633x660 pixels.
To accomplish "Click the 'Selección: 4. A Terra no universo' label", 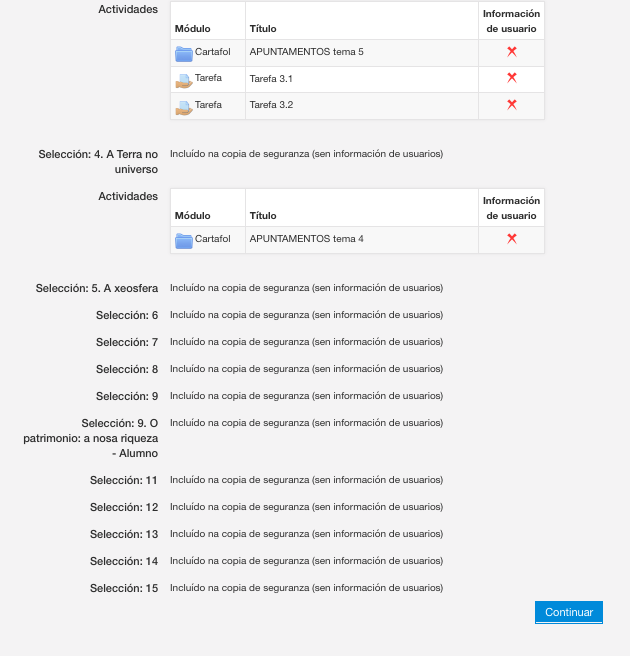I will tap(98, 162).
